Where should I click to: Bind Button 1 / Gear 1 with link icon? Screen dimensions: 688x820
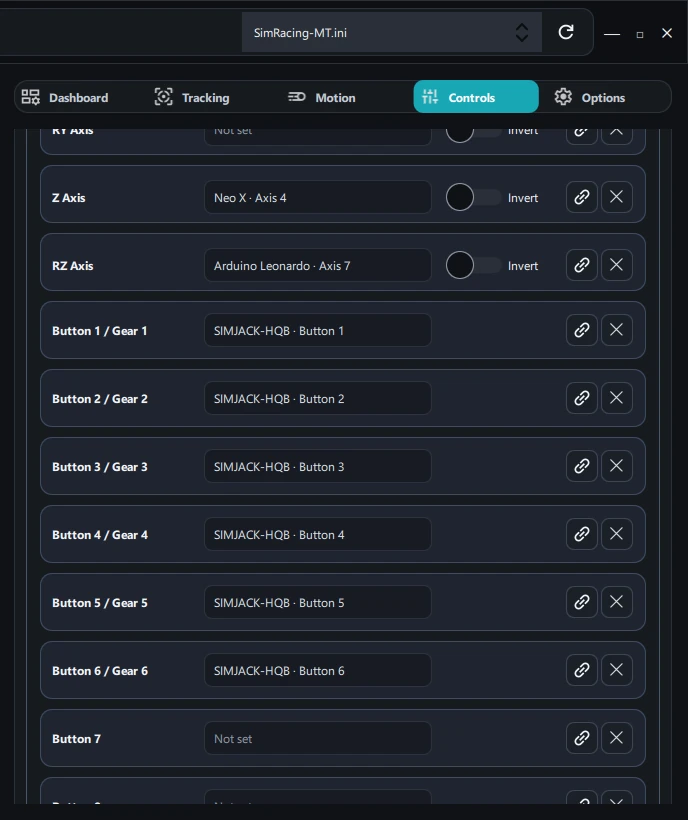(x=582, y=330)
